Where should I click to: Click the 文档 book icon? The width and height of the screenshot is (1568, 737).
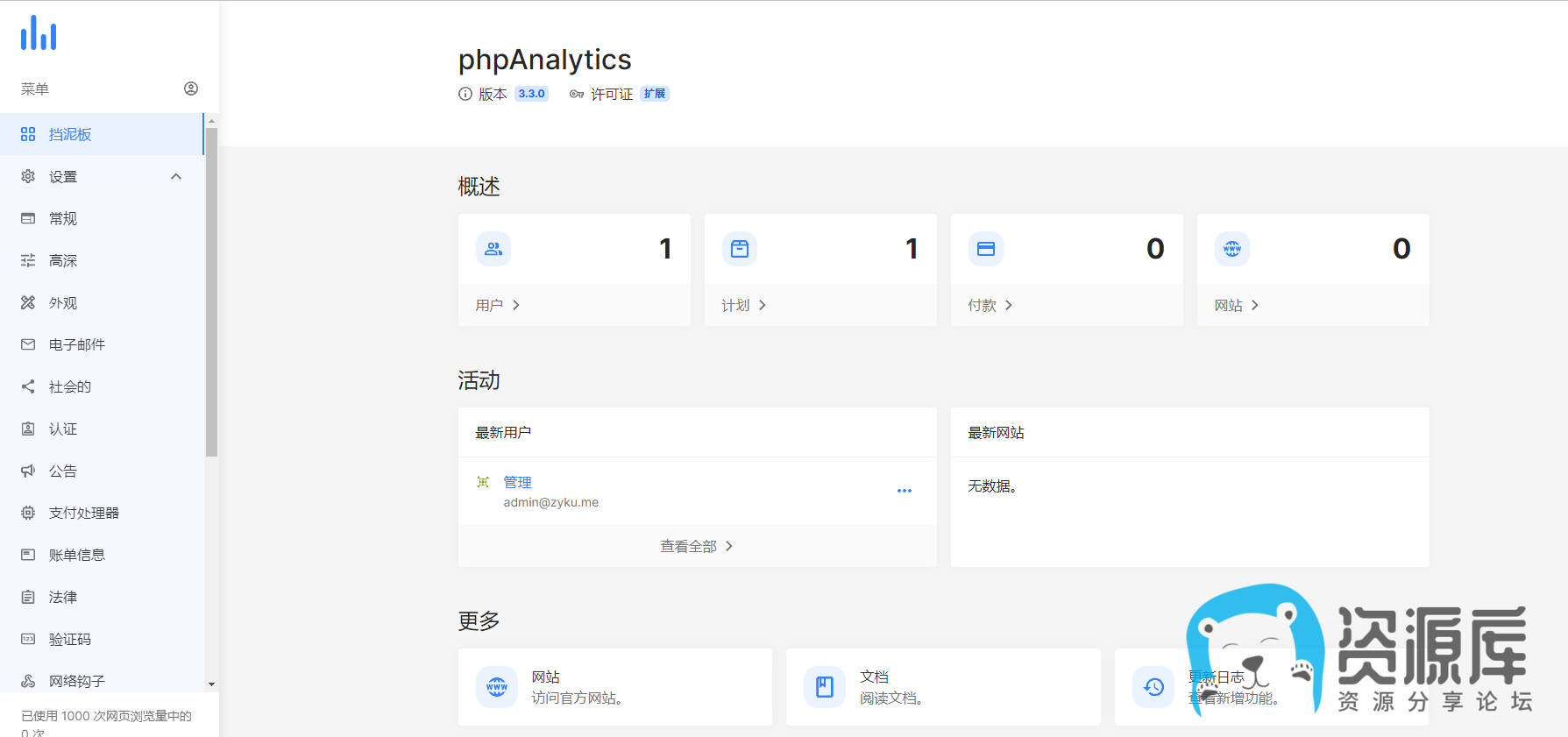pyautogui.click(x=825, y=687)
